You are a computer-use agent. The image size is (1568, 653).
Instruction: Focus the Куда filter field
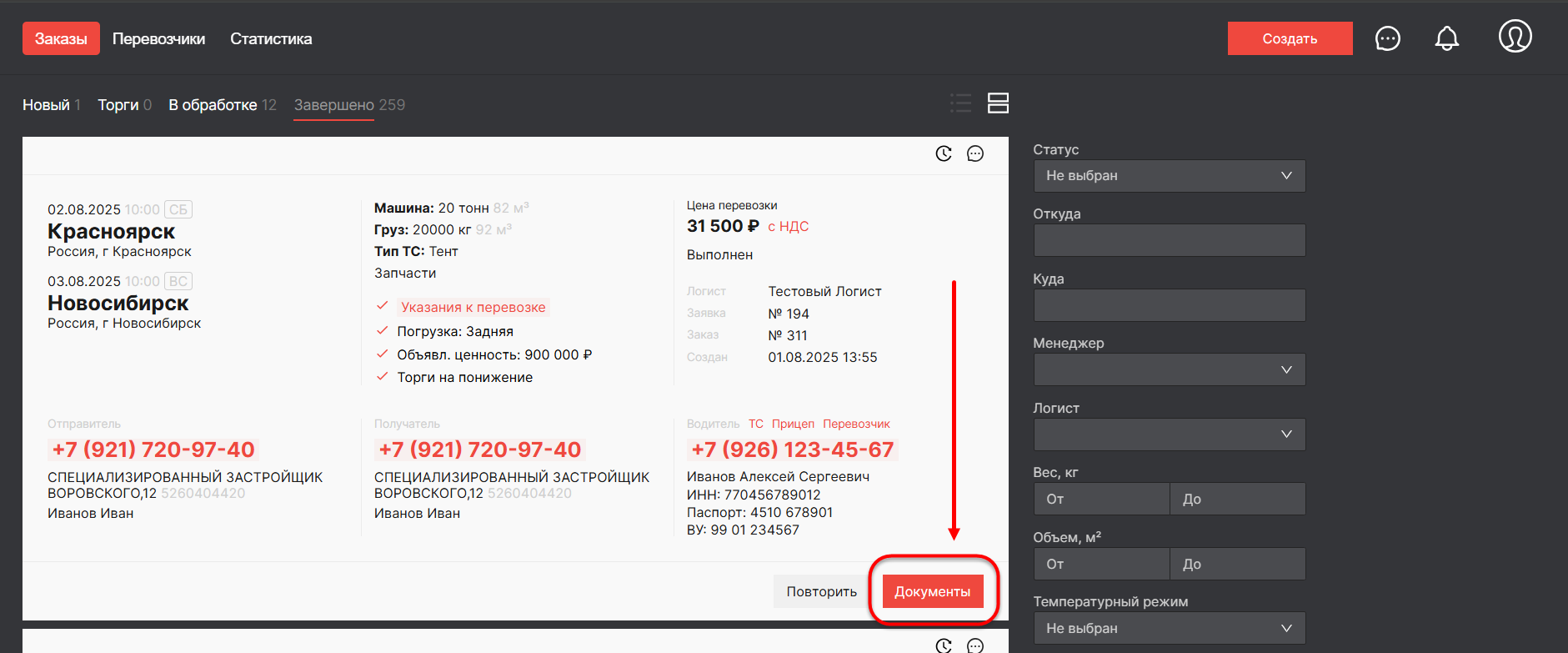pos(1170,305)
